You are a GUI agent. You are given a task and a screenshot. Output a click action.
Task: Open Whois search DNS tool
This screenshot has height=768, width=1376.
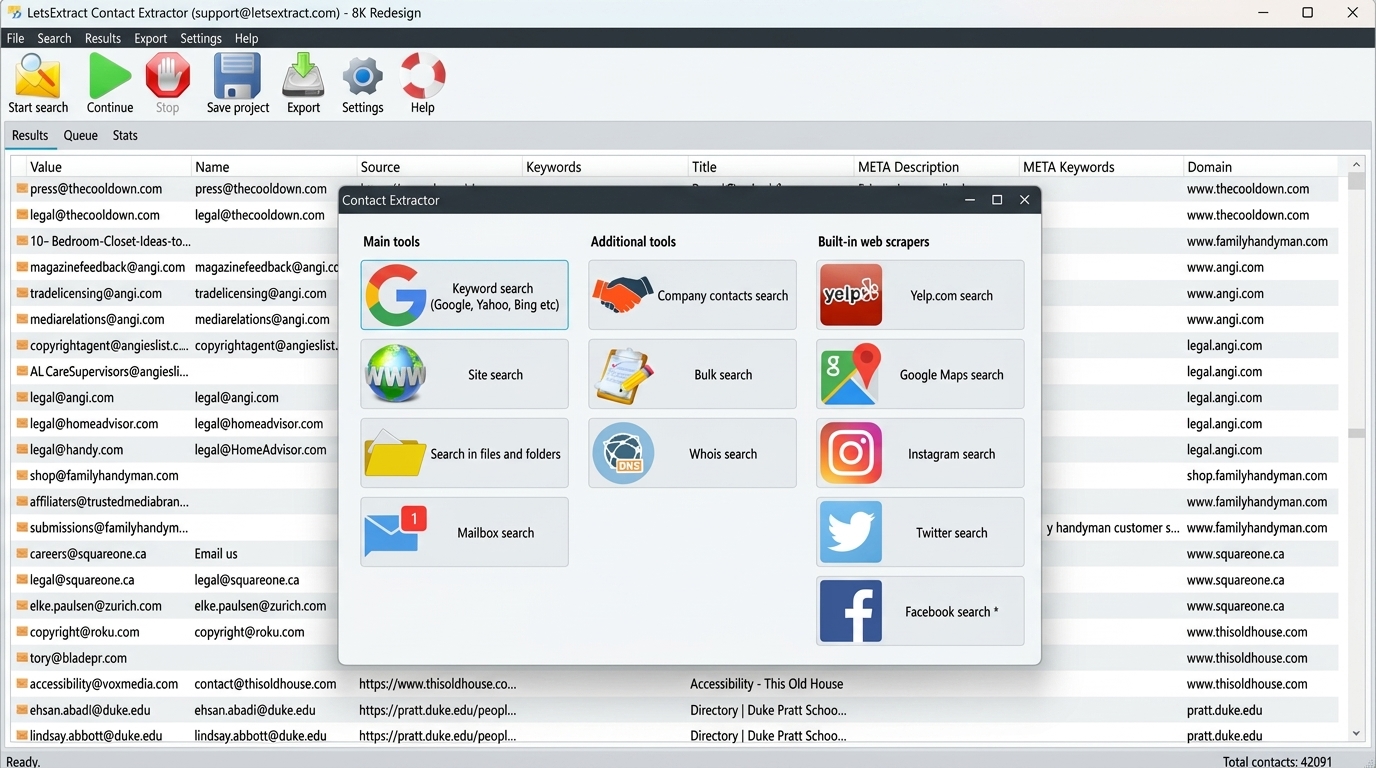(x=692, y=453)
